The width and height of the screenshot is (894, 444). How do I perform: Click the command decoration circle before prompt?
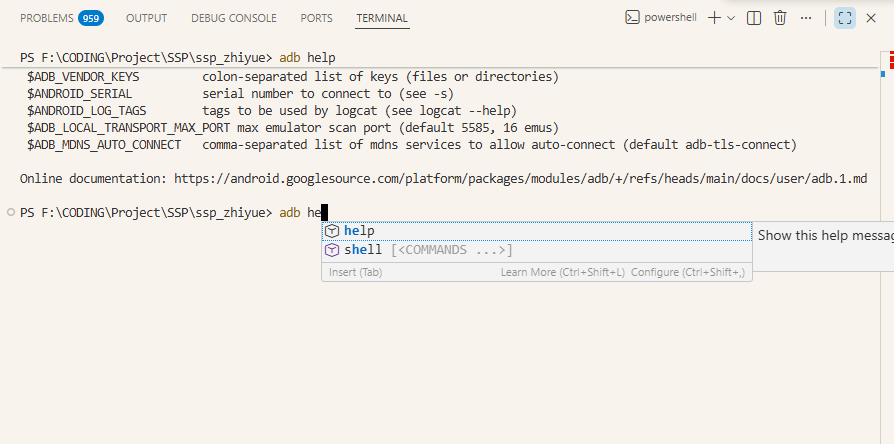(x=10, y=213)
